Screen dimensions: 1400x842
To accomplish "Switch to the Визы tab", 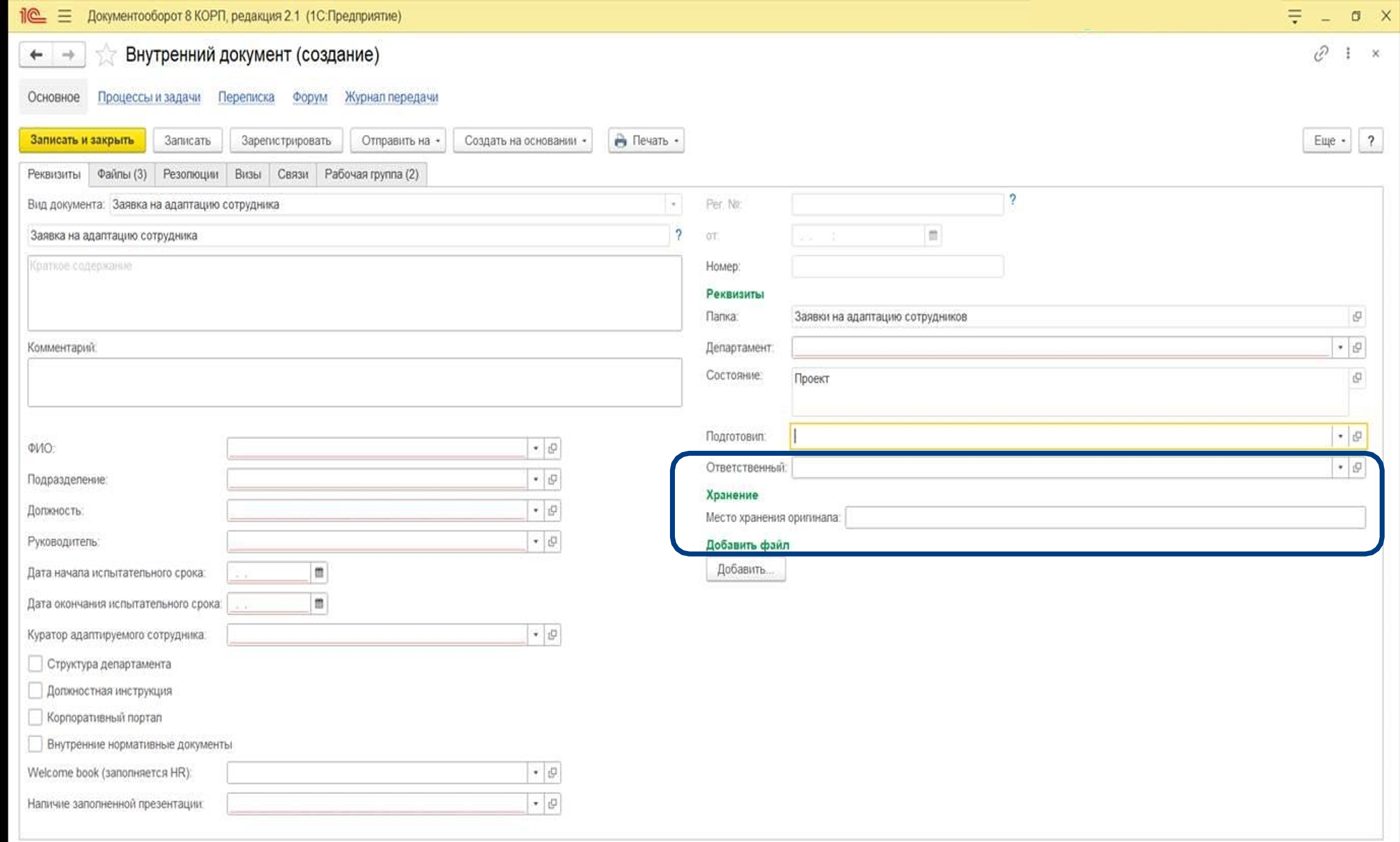I will coord(248,174).
